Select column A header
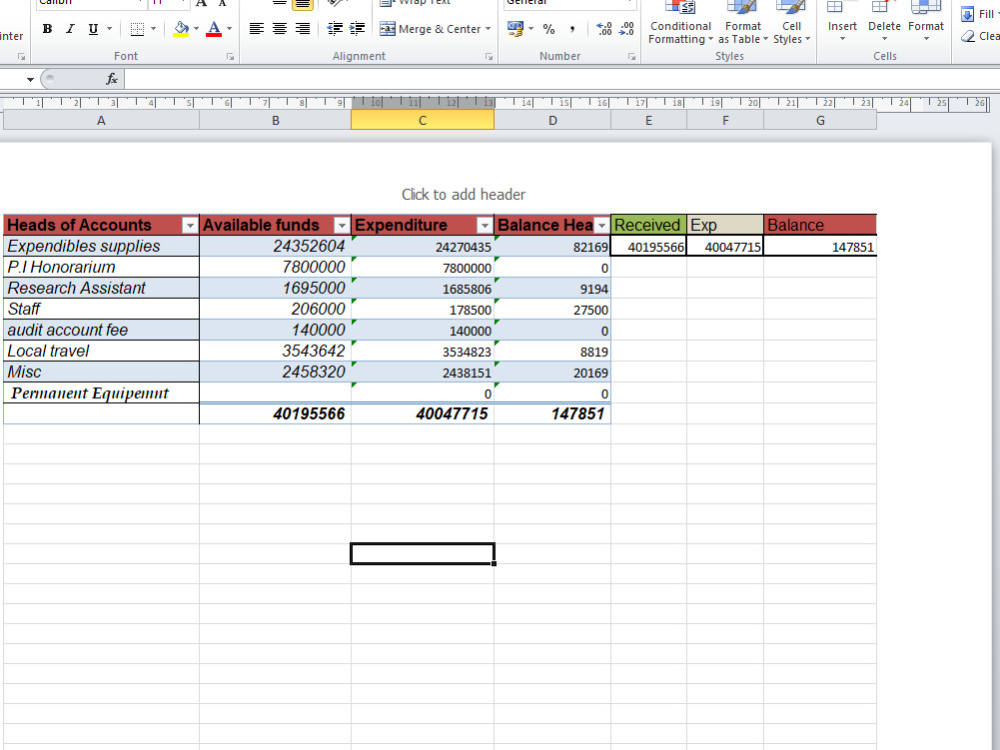This screenshot has width=1000, height=750. (x=101, y=121)
